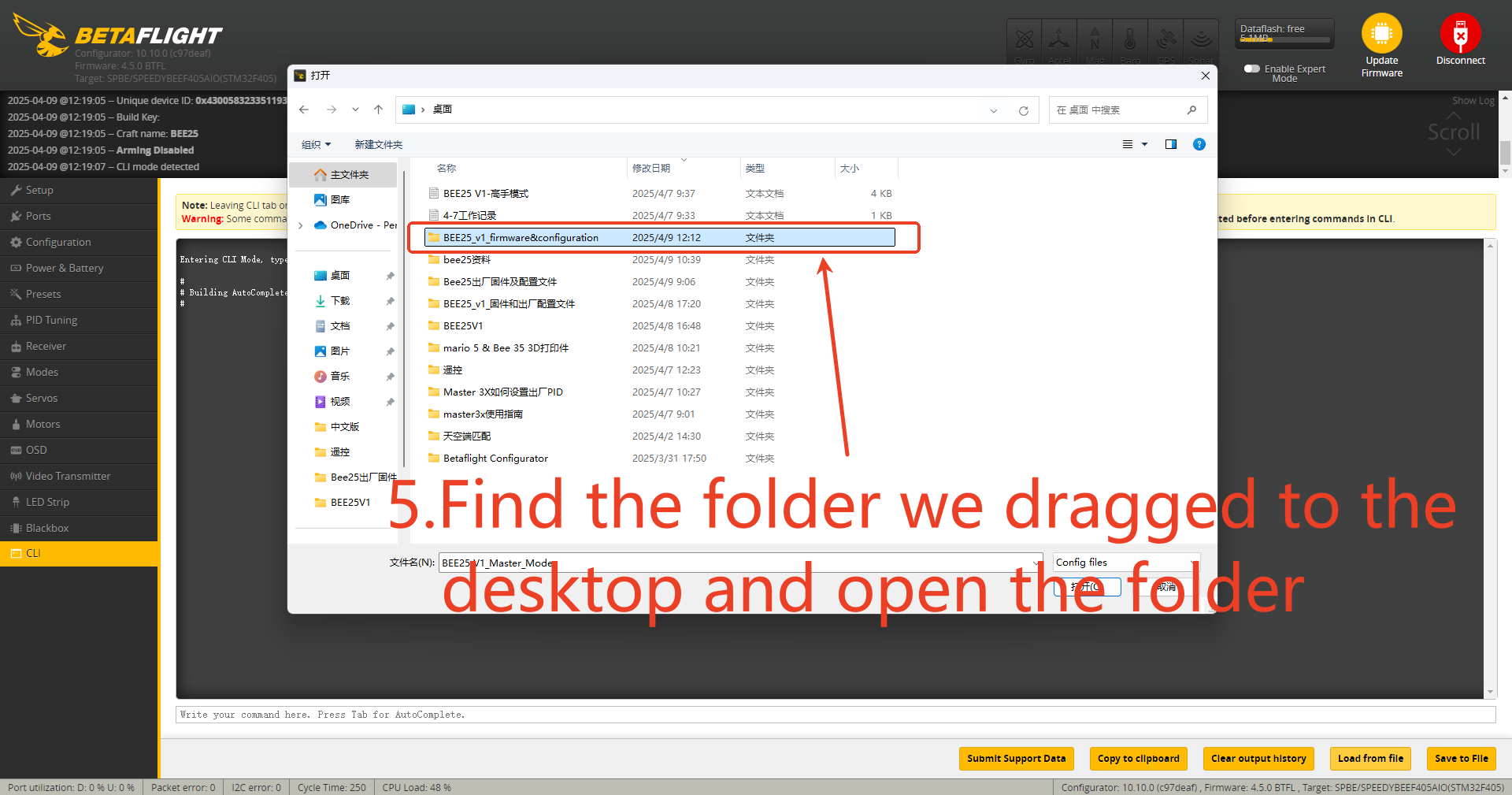The image size is (1512, 795).
Task: Click Clear output history button
Action: coord(1258,759)
